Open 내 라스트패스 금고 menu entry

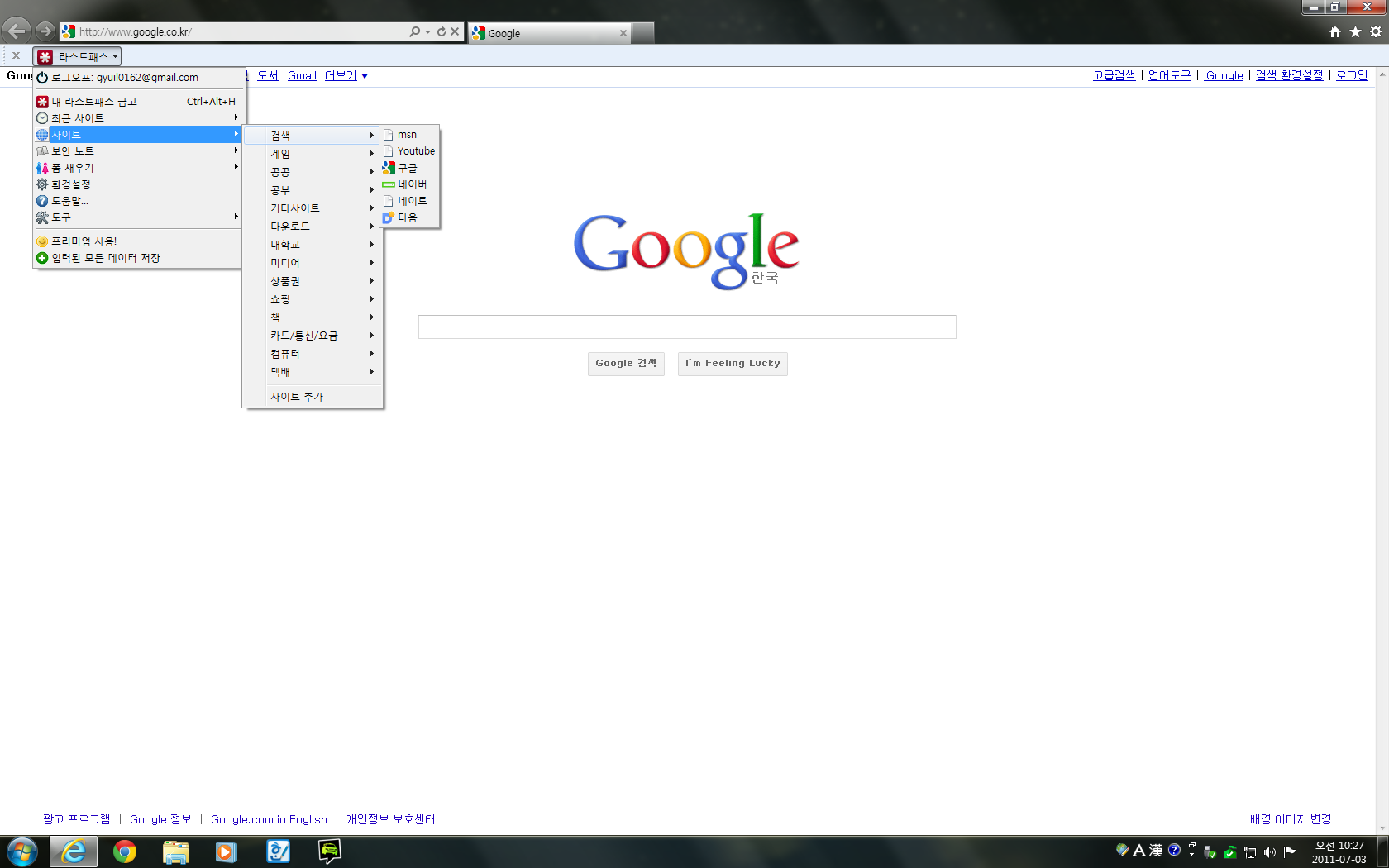[137, 101]
